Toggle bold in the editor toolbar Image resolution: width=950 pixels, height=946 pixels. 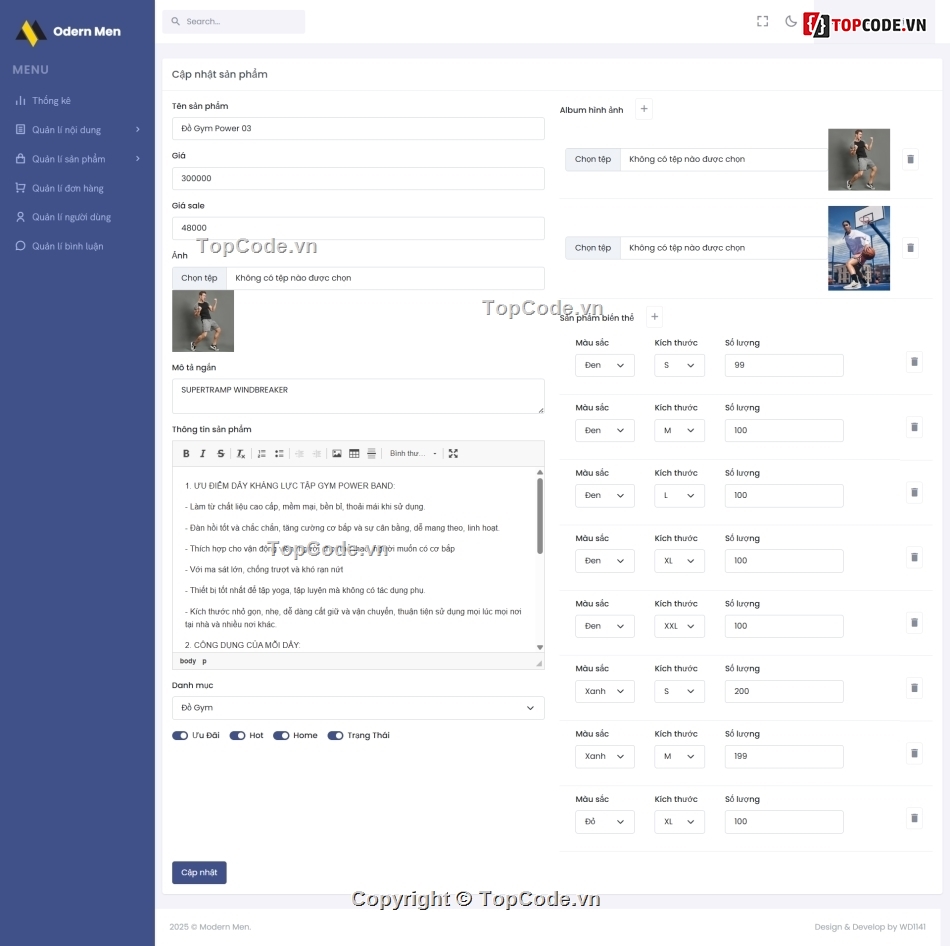coord(186,453)
